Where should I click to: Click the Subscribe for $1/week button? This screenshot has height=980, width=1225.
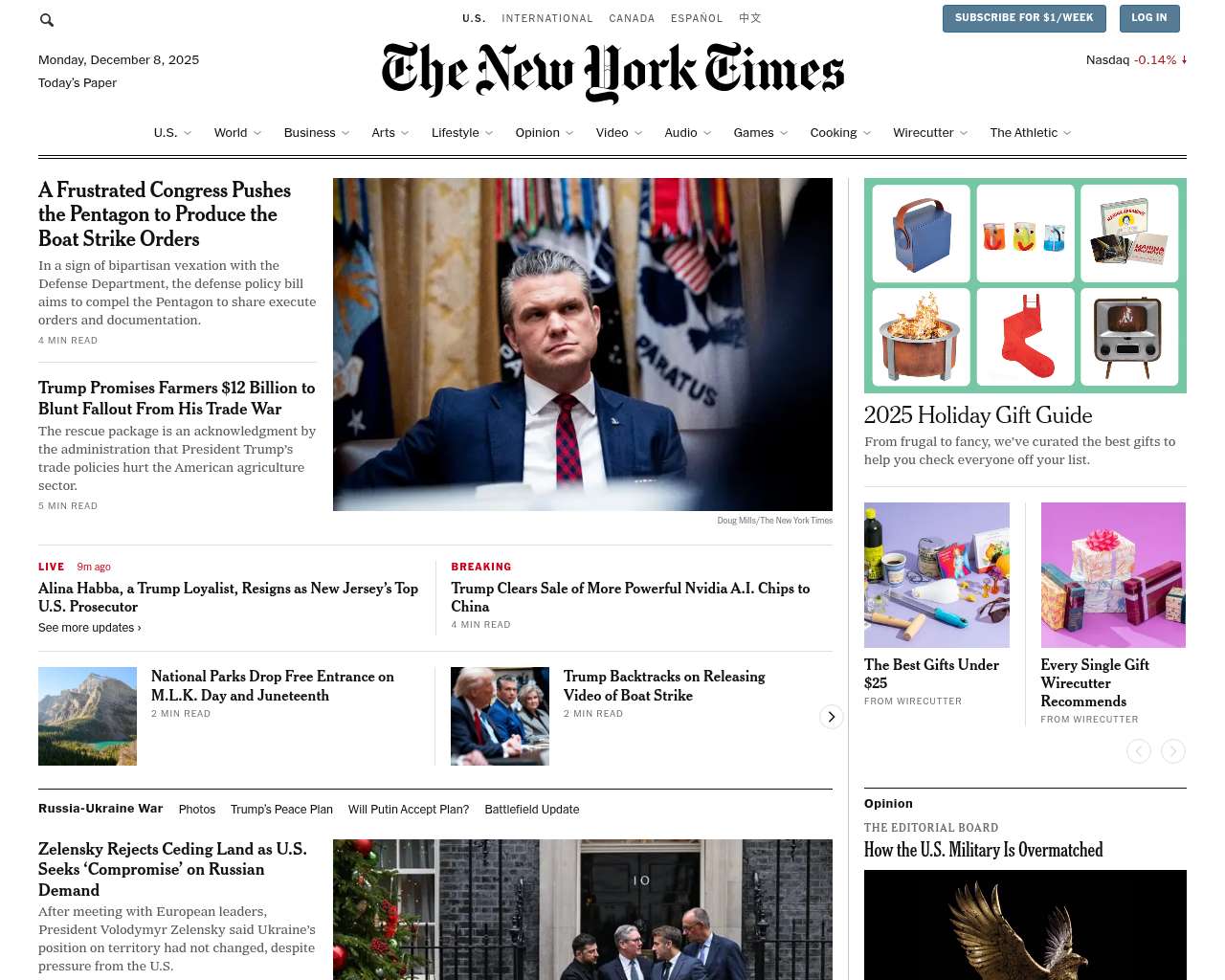point(1024,18)
